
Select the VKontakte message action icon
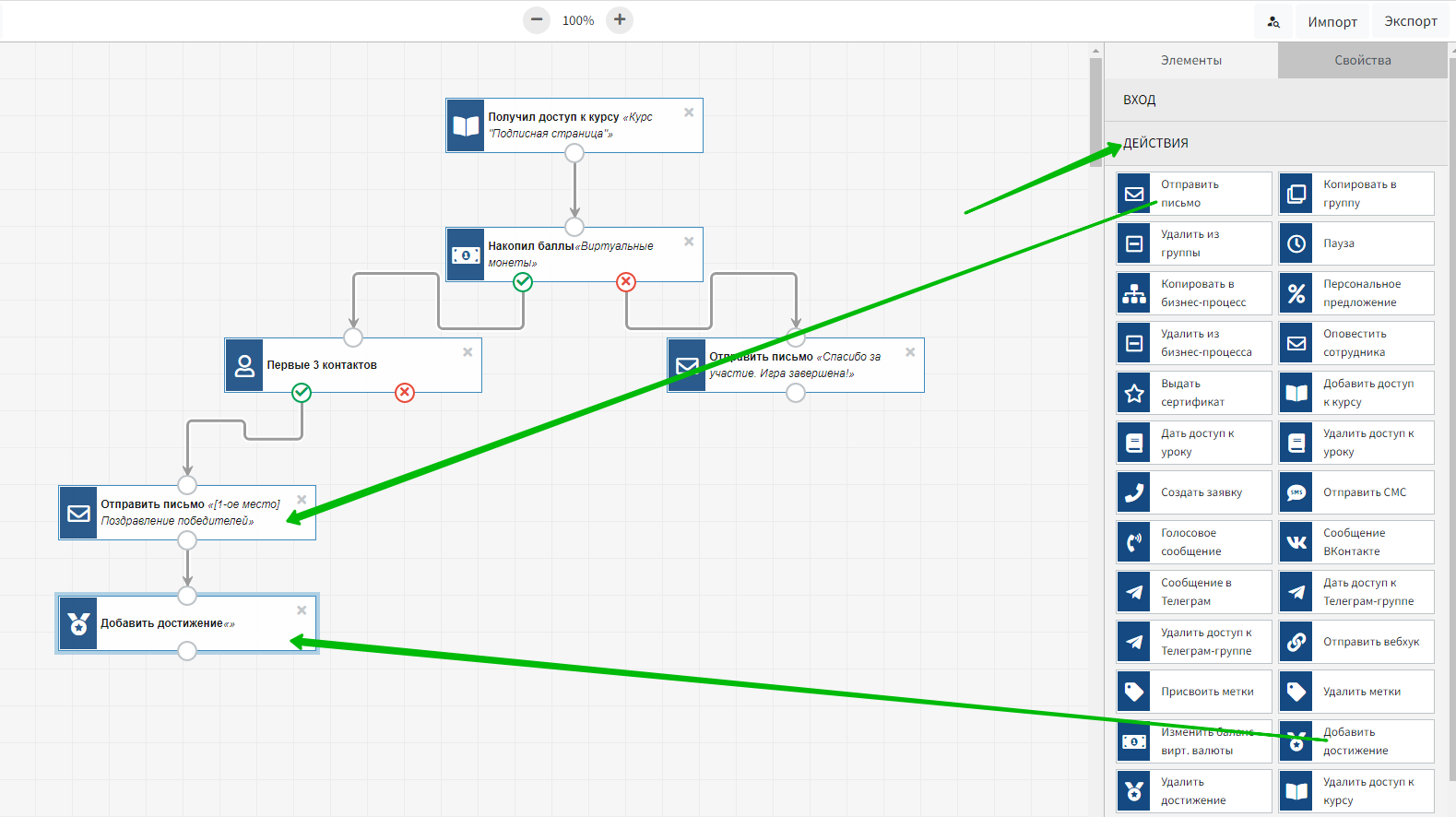click(1296, 542)
